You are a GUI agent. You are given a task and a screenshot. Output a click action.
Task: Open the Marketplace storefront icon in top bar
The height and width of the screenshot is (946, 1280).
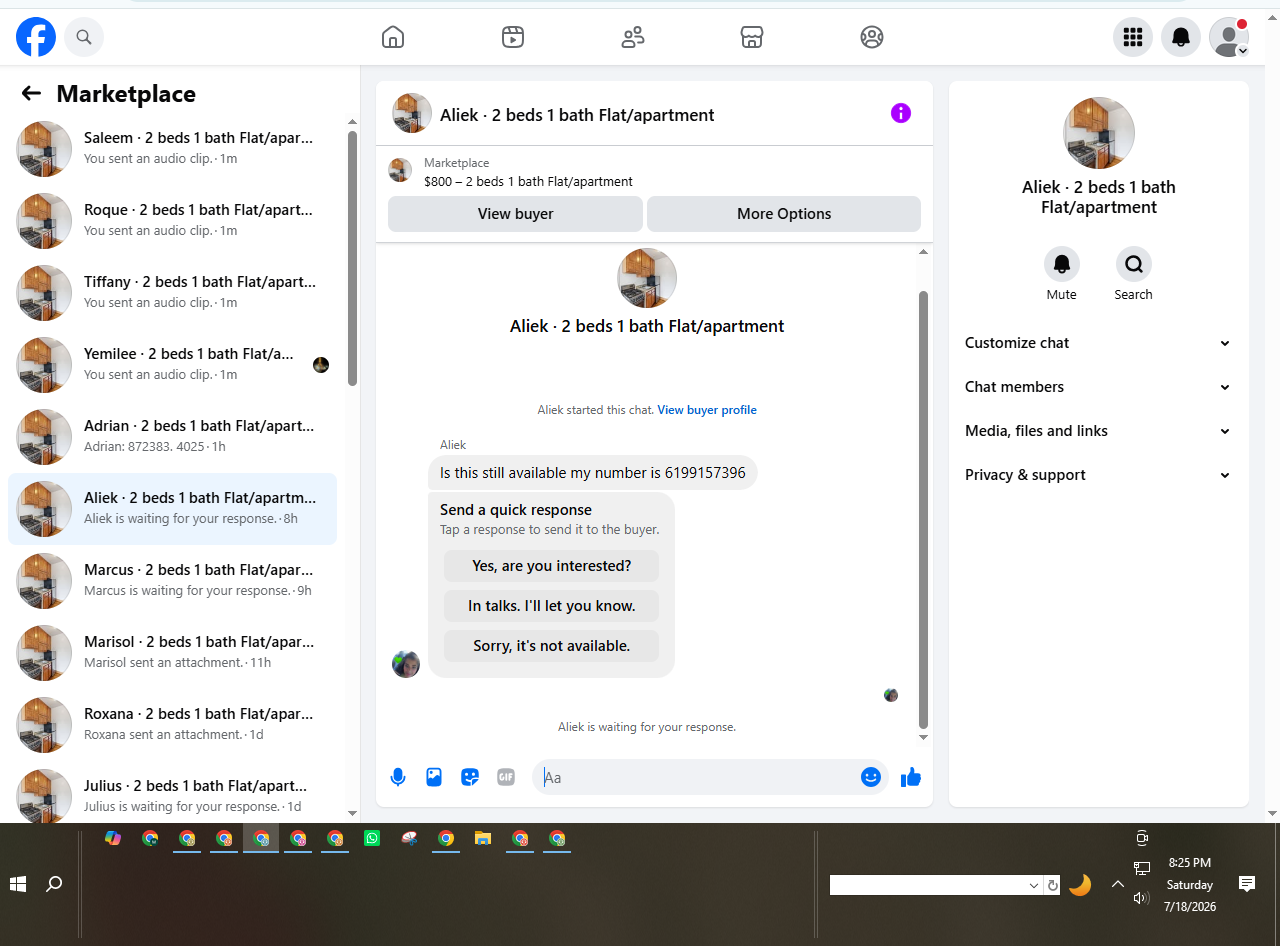pos(752,37)
